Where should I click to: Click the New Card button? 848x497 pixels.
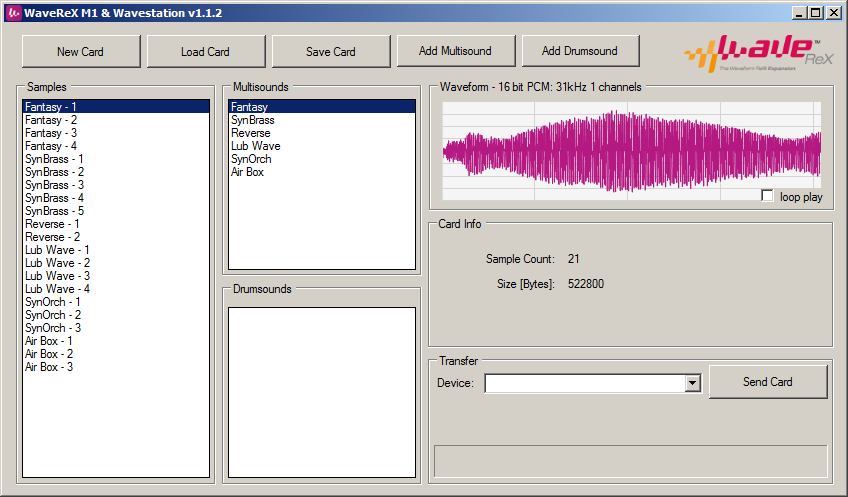click(x=81, y=51)
